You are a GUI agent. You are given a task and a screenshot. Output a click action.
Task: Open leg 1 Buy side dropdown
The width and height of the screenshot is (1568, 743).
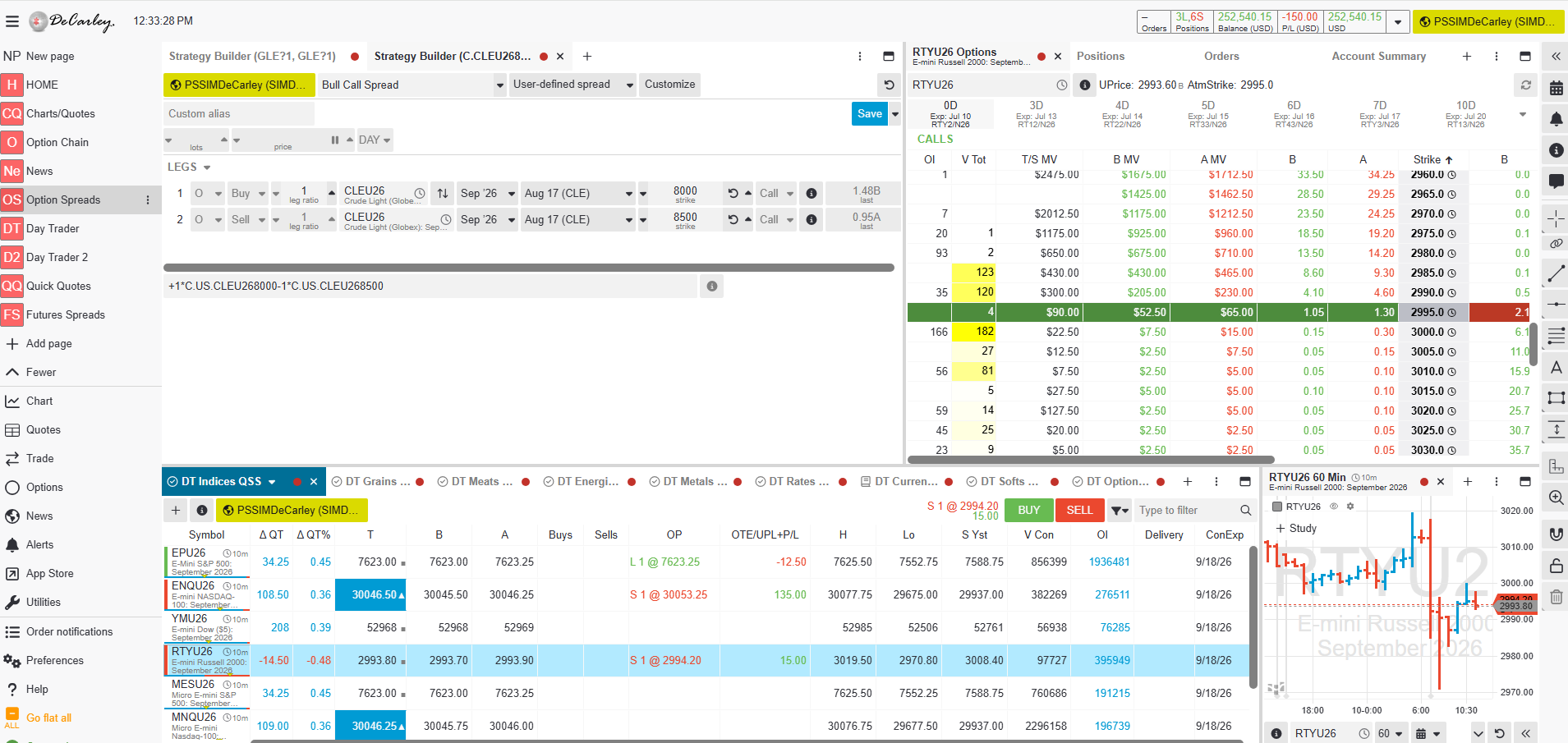coord(248,194)
